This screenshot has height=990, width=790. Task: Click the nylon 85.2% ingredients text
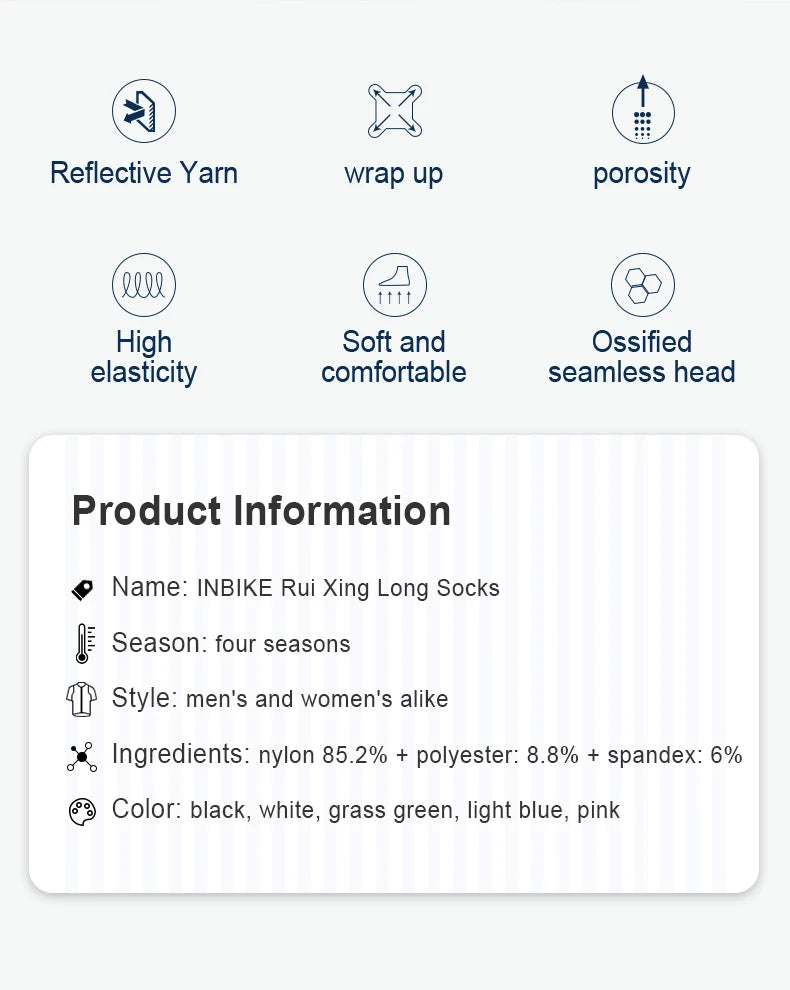[x=500, y=755]
